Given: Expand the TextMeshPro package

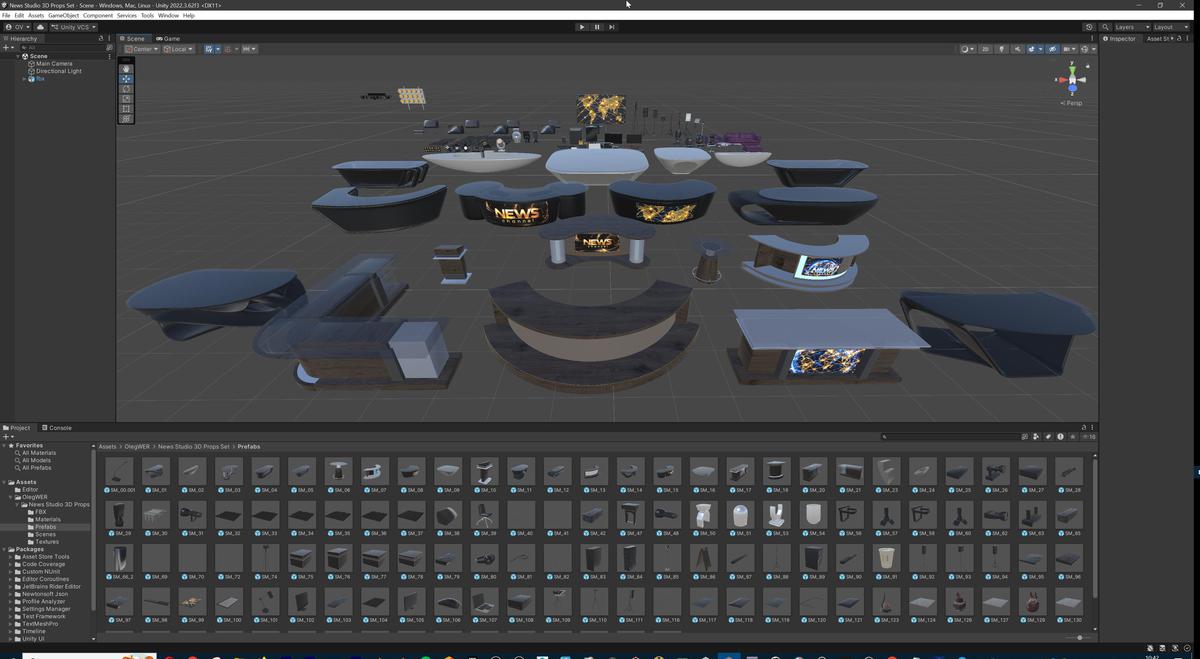Looking at the screenshot, I should [11, 624].
